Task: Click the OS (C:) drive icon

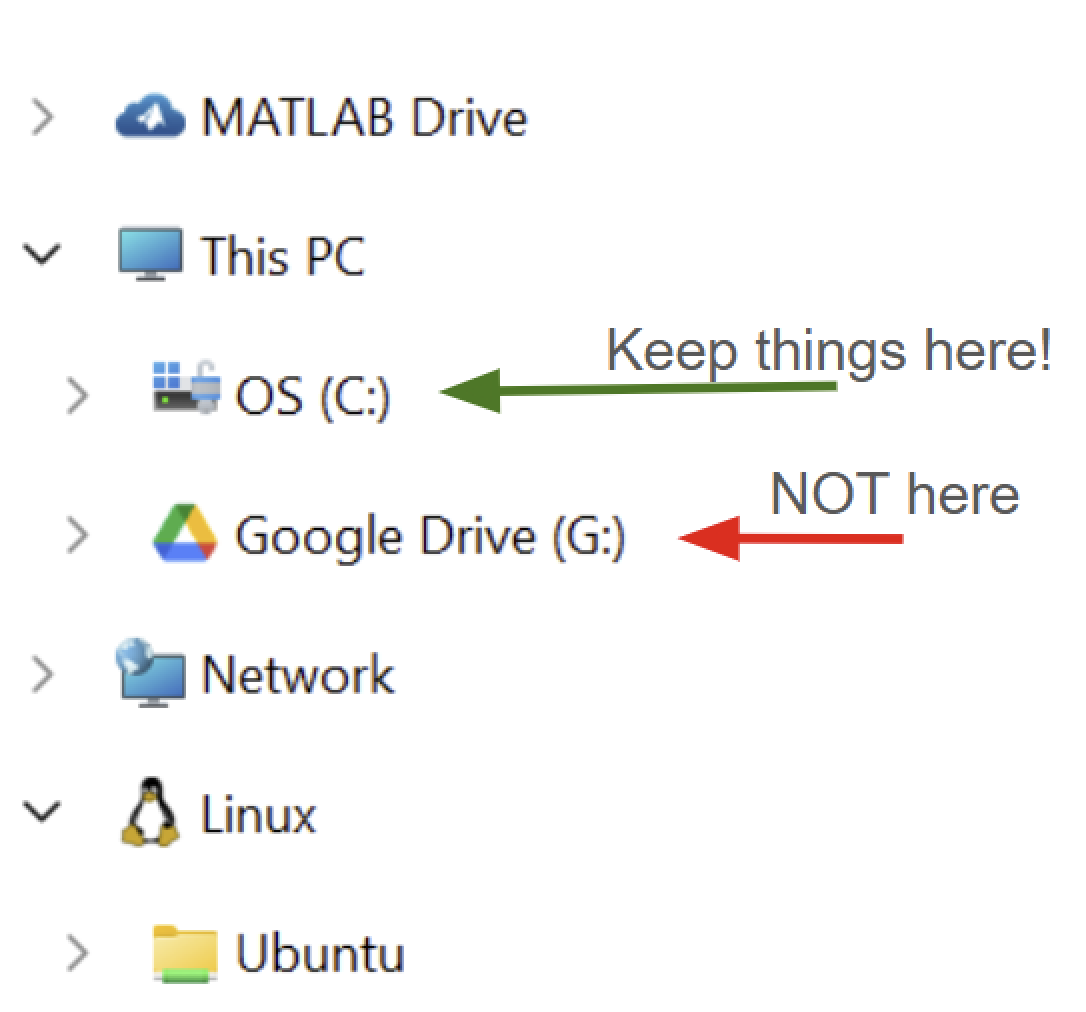Action: [x=185, y=390]
